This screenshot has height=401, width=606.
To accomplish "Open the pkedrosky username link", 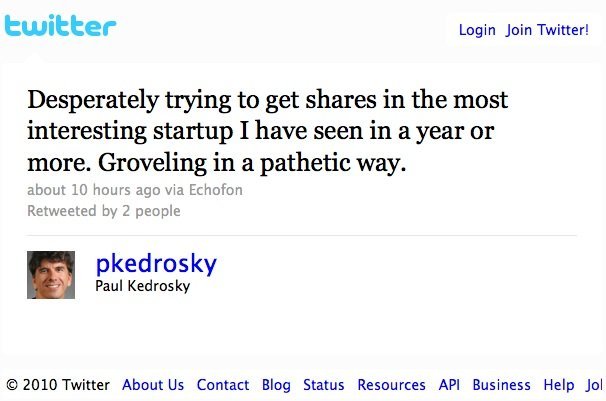I will [x=155, y=263].
